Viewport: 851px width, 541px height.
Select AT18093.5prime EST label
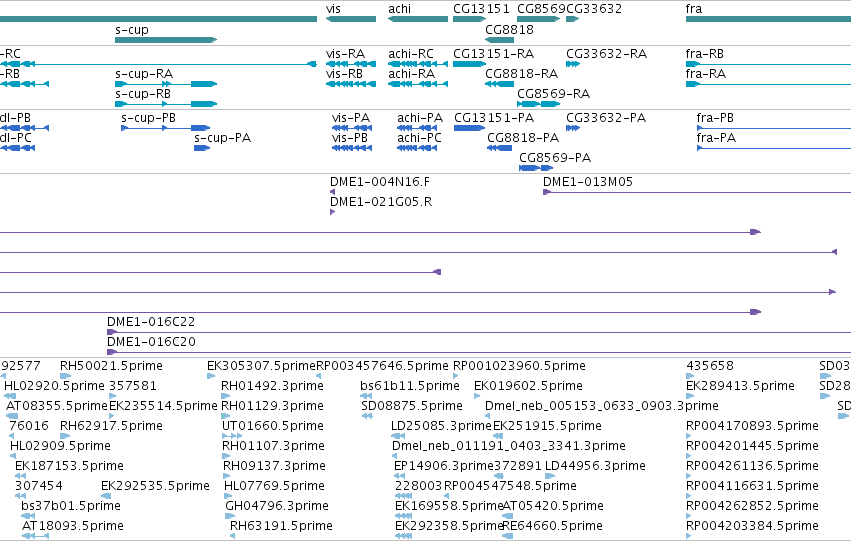73,526
